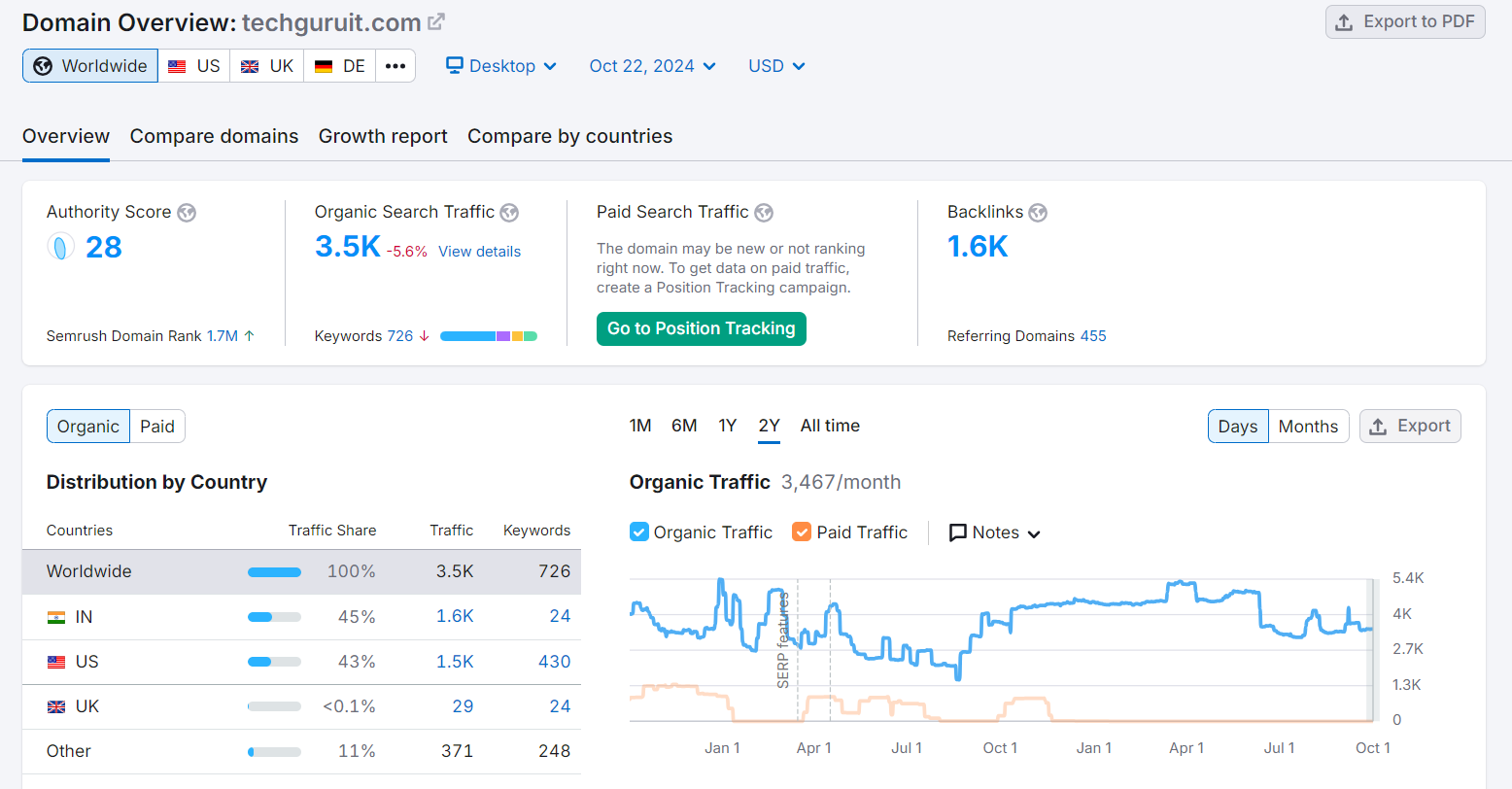Click the Notes speech bubble icon
Viewport: 1512px width, 789px height.
pos(957,532)
